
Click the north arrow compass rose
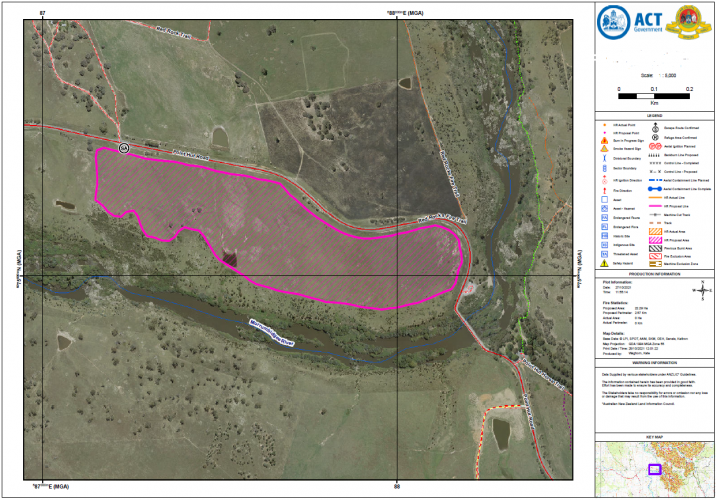pyautogui.click(x=702, y=290)
